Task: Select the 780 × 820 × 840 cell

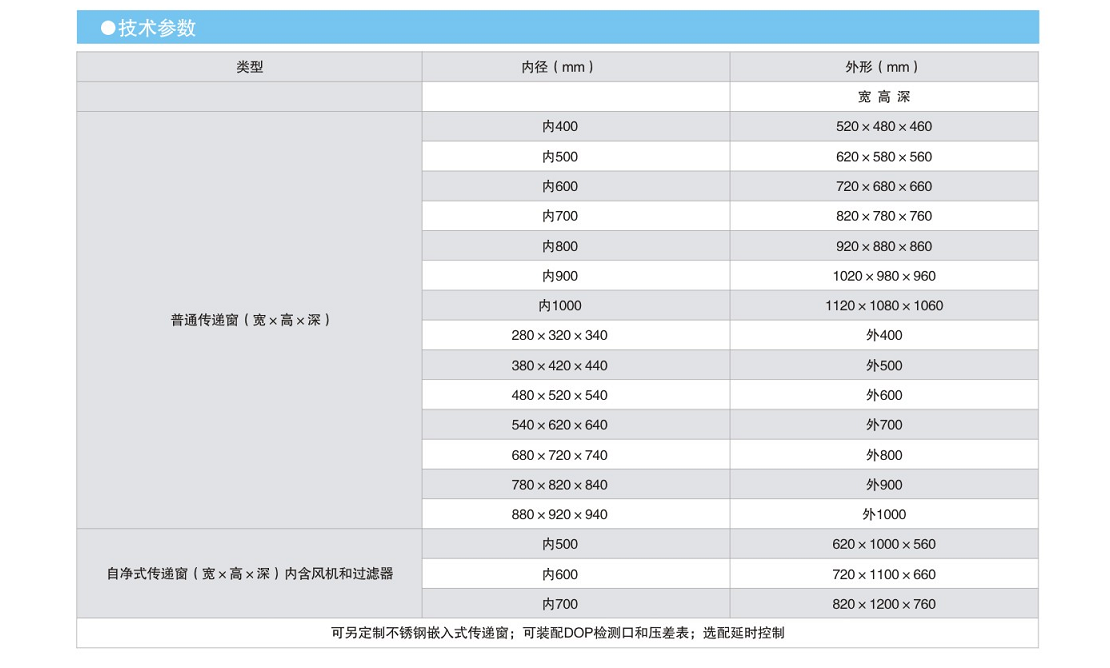Action: click(x=576, y=485)
